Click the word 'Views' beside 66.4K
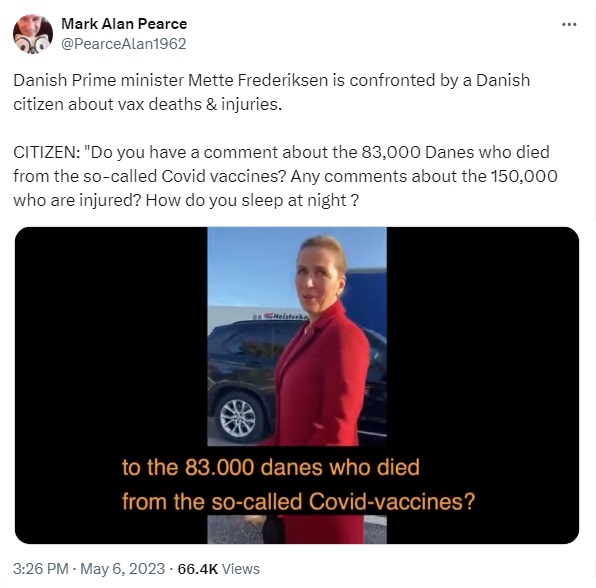The height and width of the screenshot is (588, 596). point(241,569)
